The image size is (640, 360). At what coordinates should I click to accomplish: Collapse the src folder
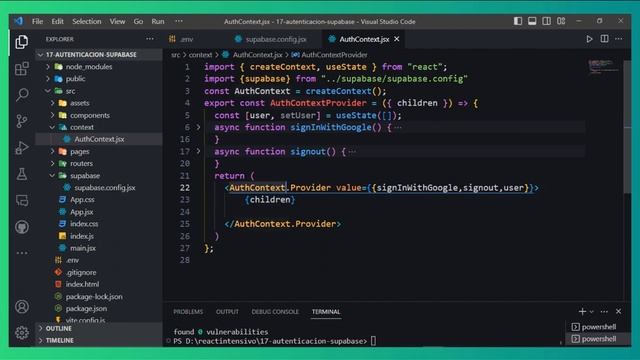pos(47,91)
